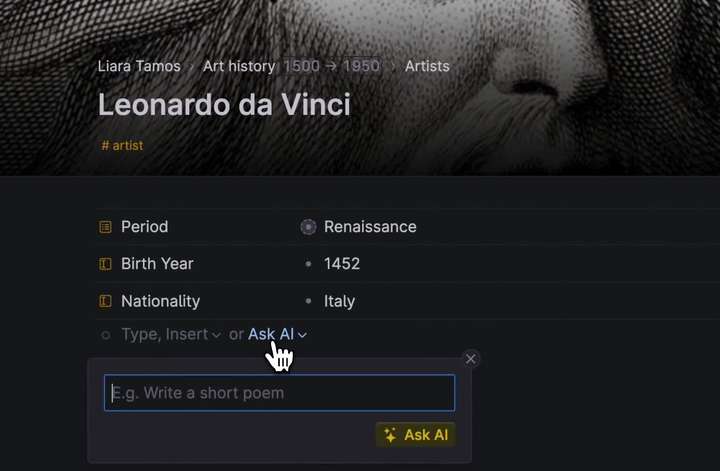Image resolution: width=720 pixels, height=471 pixels.
Task: Click the bullet beside 1452
Action: pyautogui.click(x=308, y=264)
